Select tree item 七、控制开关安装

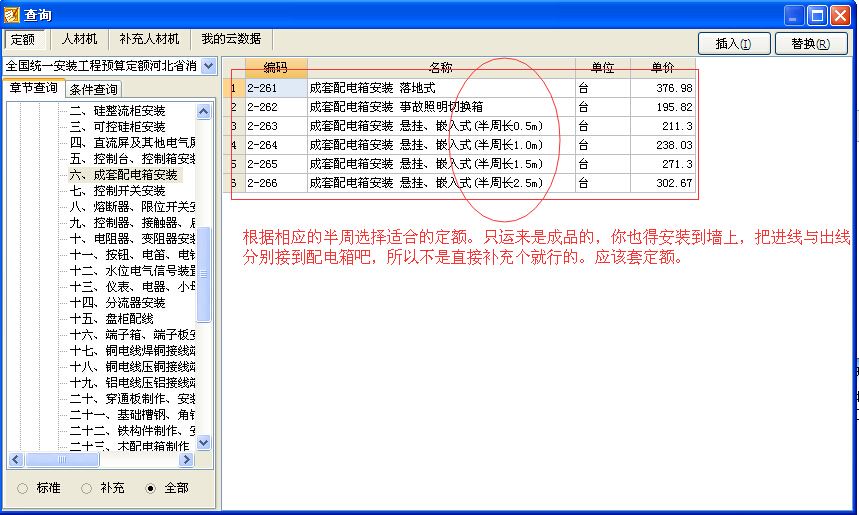click(117, 191)
